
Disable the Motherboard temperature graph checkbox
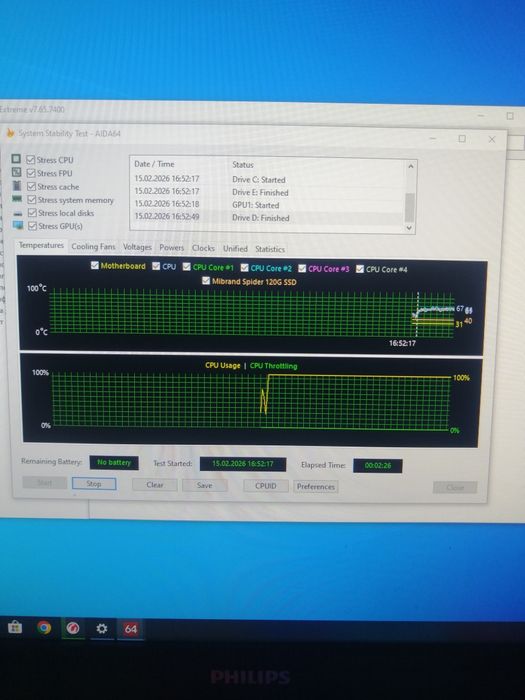coord(95,265)
